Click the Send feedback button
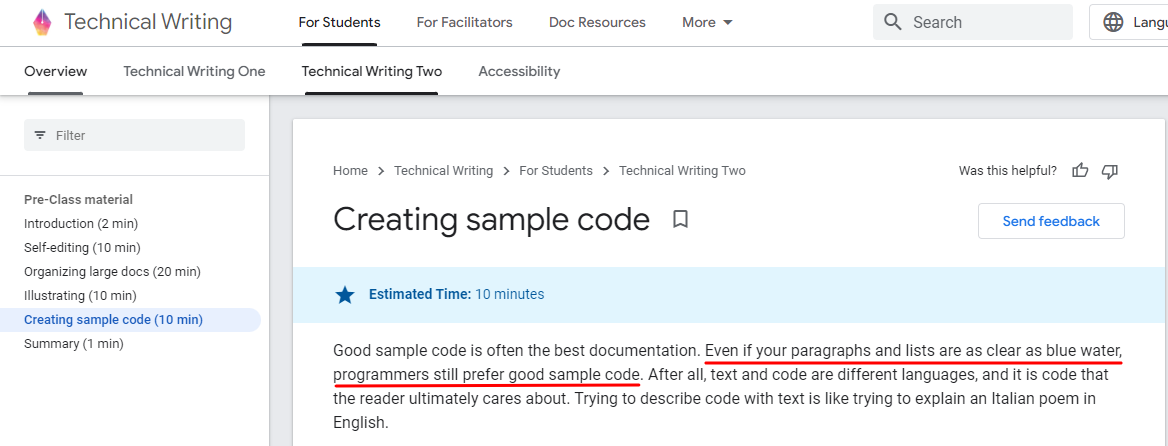Viewport: 1168px width, 446px height. (1051, 221)
